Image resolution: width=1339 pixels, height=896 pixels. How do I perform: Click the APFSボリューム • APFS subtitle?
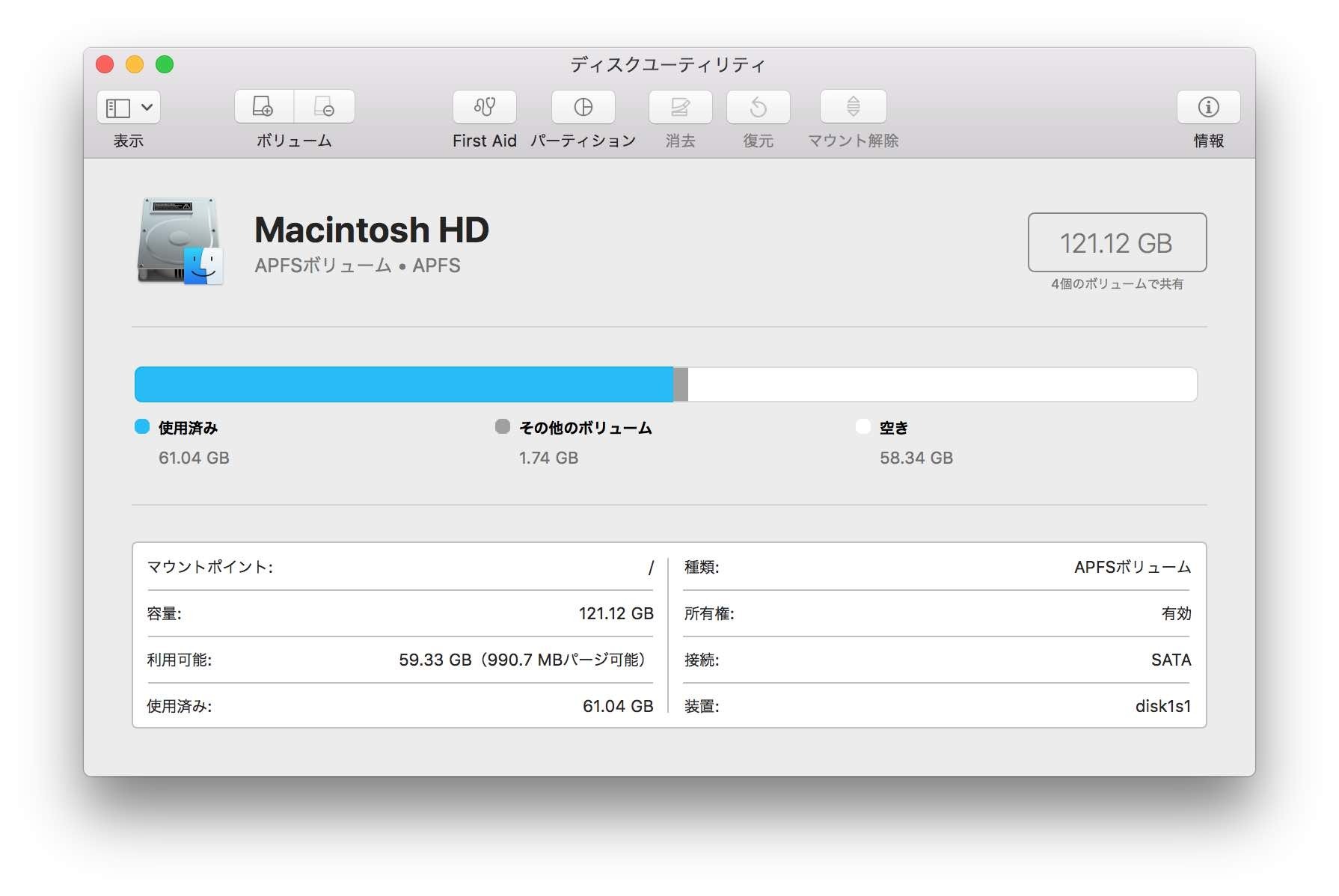358,266
